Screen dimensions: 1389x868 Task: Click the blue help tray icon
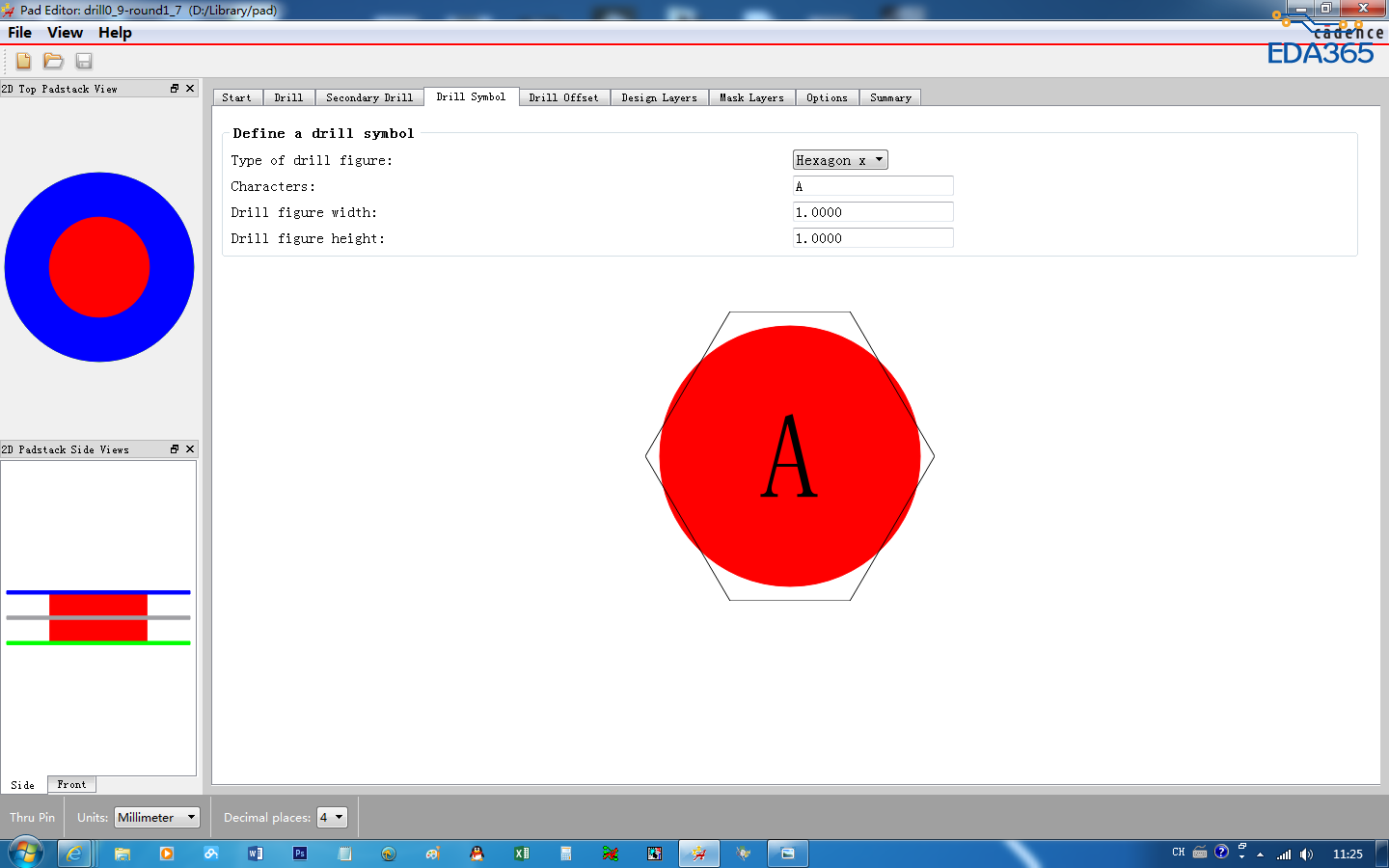click(x=1221, y=852)
